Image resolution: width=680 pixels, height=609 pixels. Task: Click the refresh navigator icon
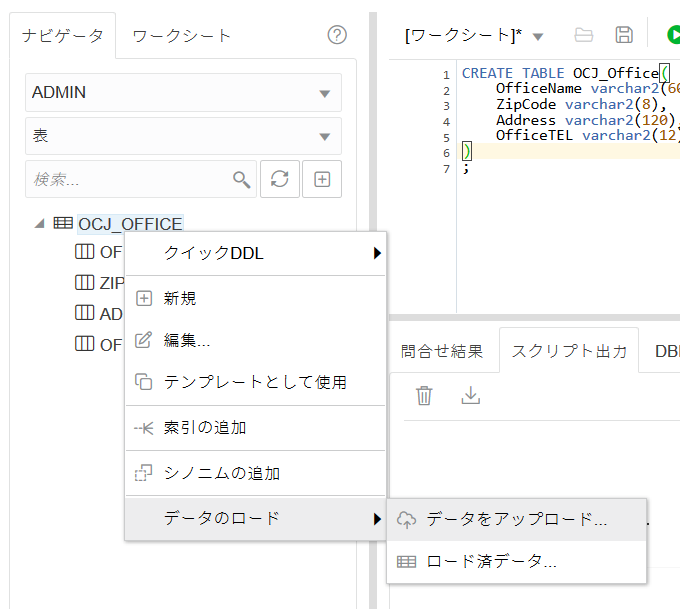click(280, 179)
